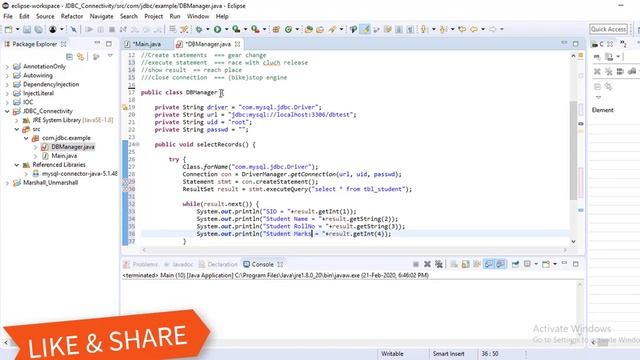Click the Last Edit Location arrow icon
The image size is (640, 360).
click(462, 29)
